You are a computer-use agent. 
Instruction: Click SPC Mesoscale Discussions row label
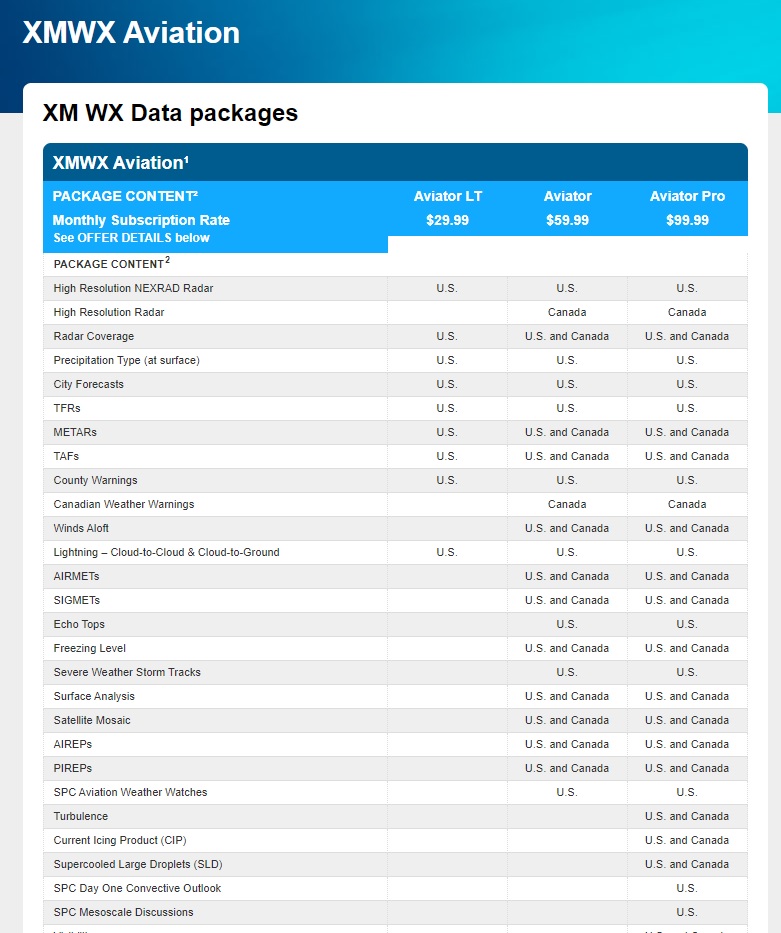123,912
